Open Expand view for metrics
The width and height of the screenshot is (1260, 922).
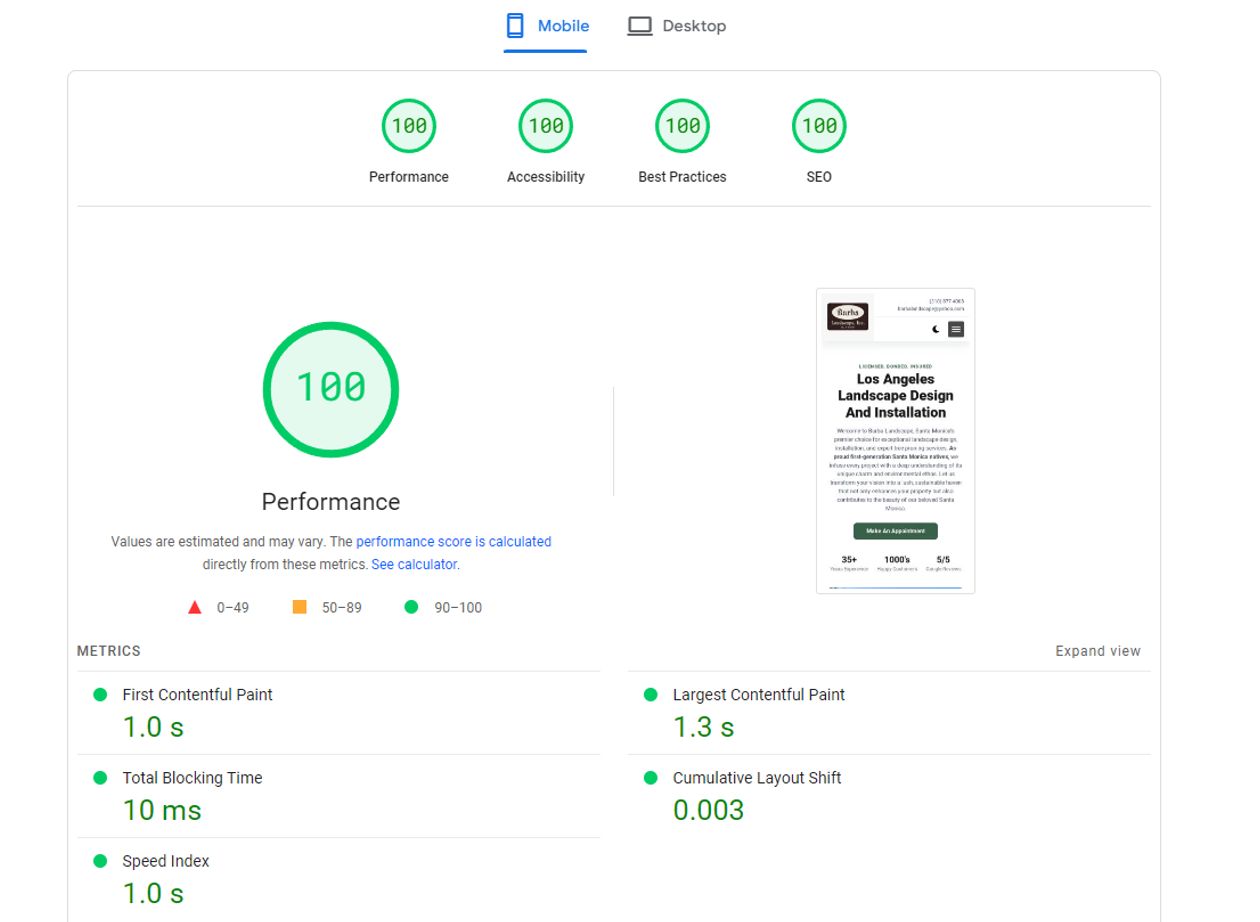1097,650
